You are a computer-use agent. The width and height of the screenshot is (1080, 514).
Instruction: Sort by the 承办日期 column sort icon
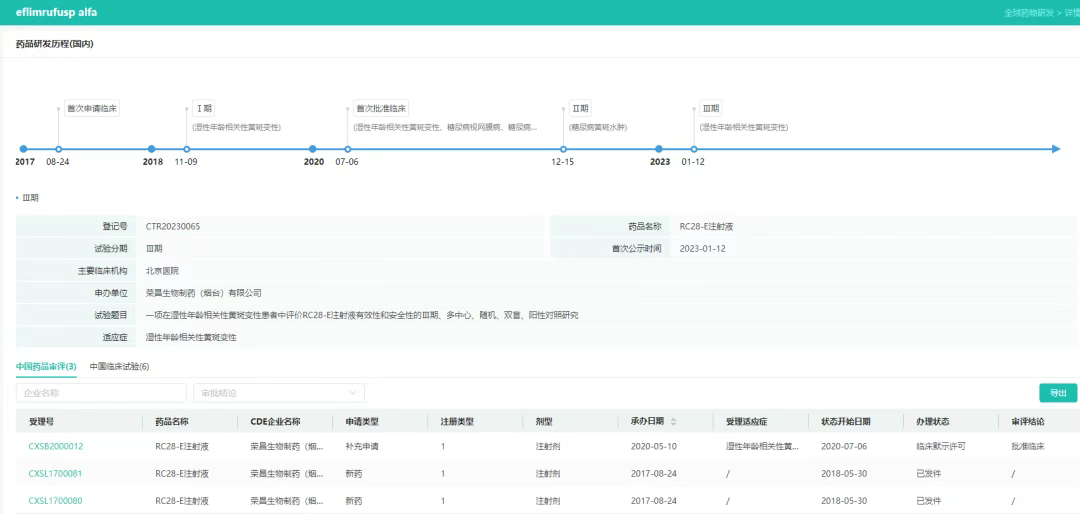[673, 422]
